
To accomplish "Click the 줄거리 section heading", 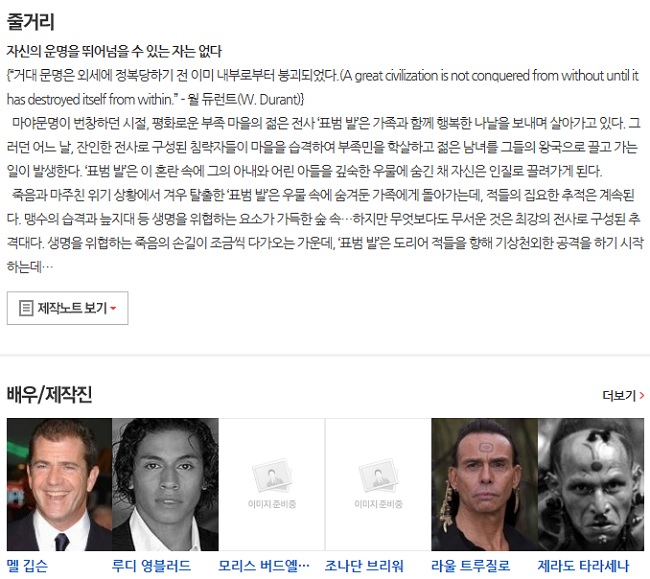I will point(31,21).
